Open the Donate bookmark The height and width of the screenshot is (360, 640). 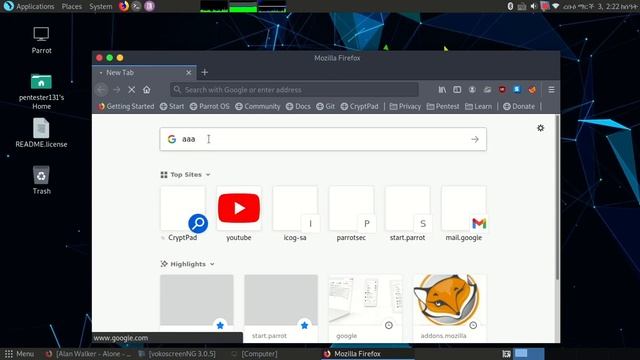(519, 107)
